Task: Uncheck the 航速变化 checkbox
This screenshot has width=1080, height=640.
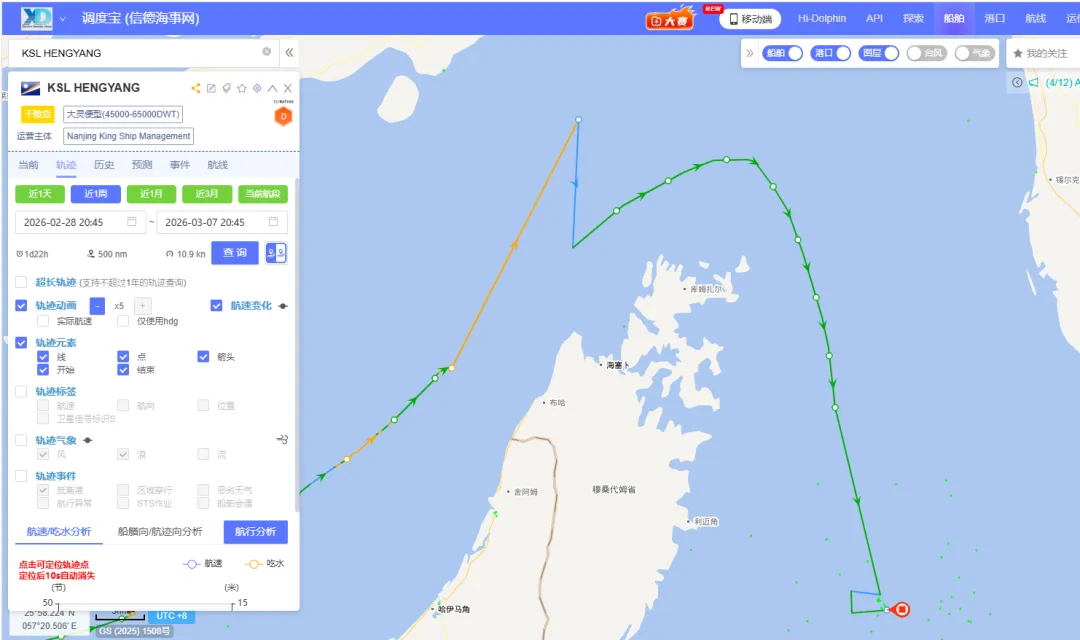Action: 216,305
